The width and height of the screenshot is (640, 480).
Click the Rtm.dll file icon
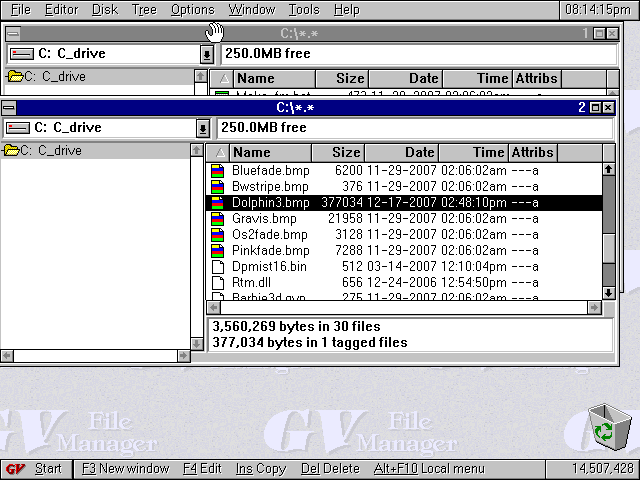click(x=219, y=283)
